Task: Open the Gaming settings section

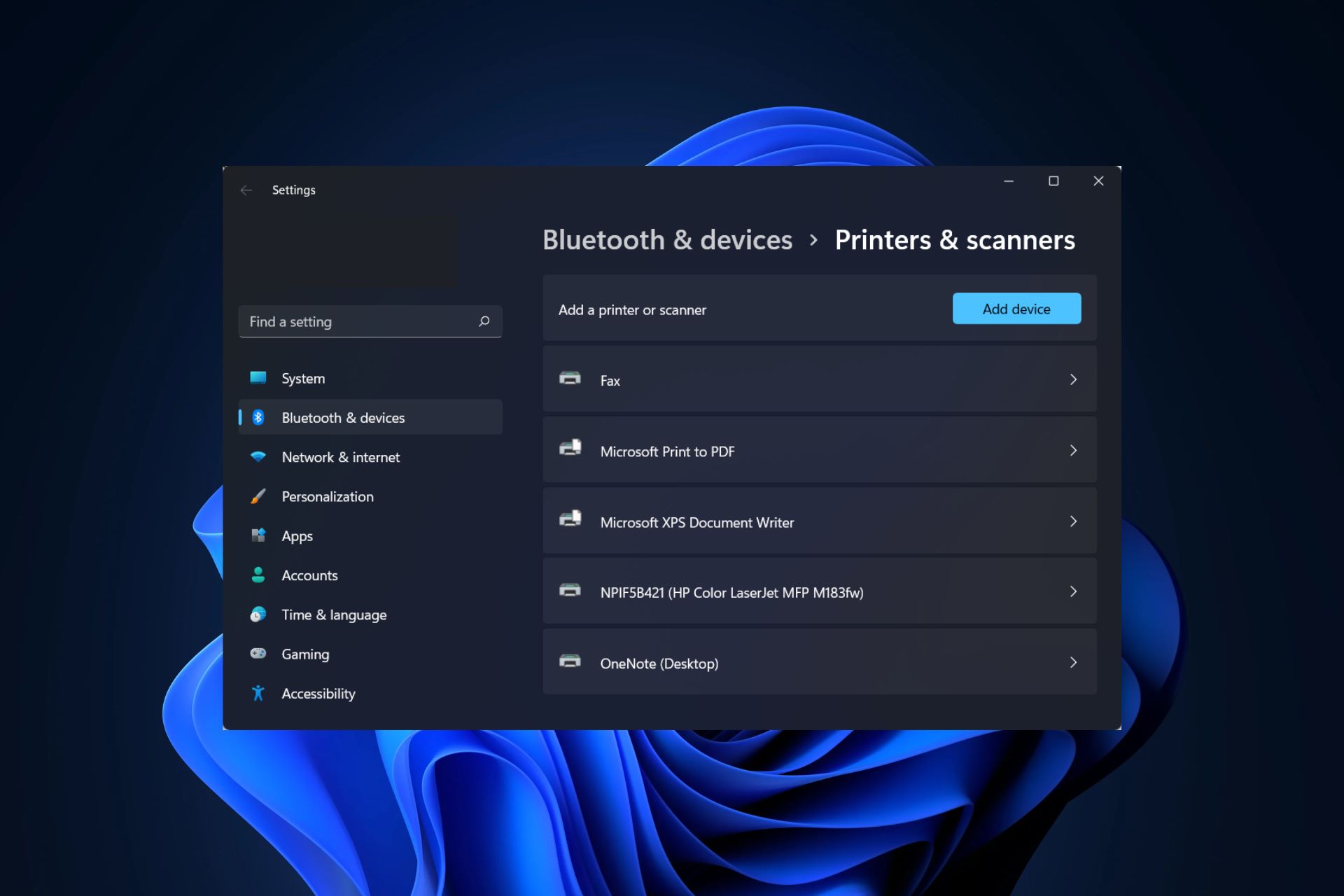Action: point(305,653)
